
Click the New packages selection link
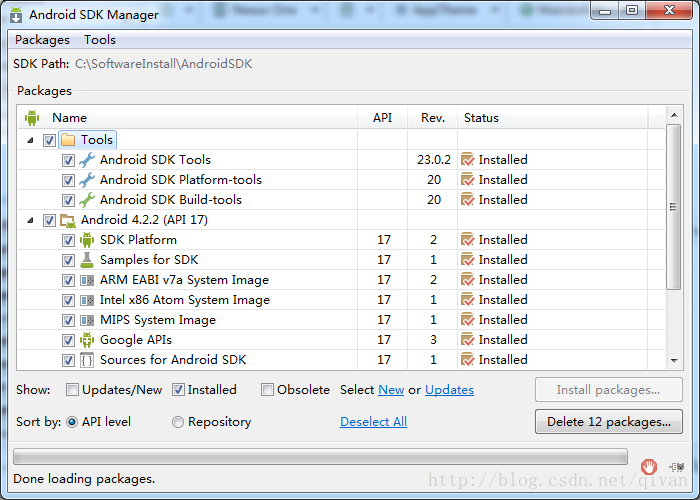(x=391, y=390)
